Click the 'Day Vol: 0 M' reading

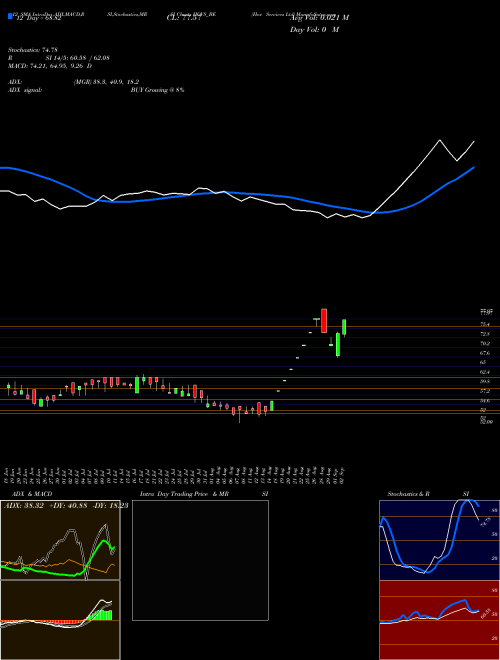(314, 30)
